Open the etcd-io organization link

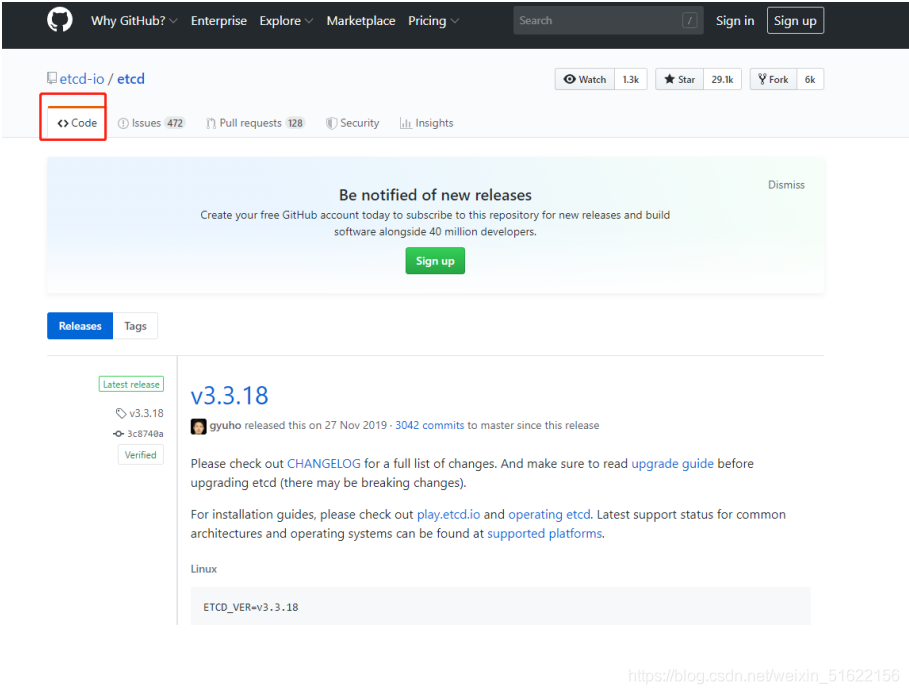[82, 79]
